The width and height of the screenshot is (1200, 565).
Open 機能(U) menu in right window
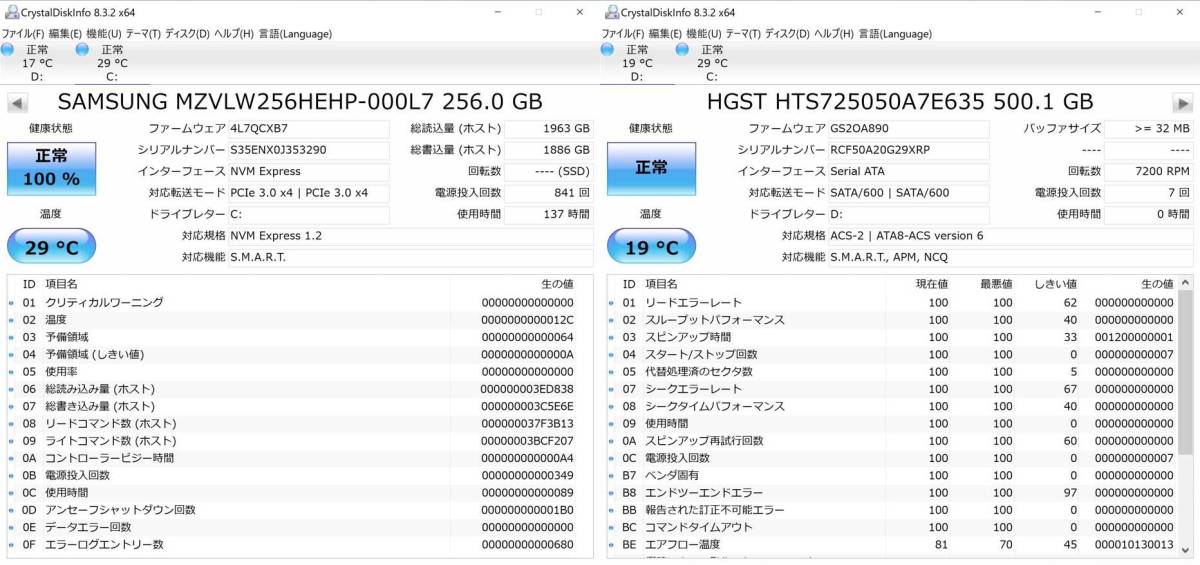(704, 33)
